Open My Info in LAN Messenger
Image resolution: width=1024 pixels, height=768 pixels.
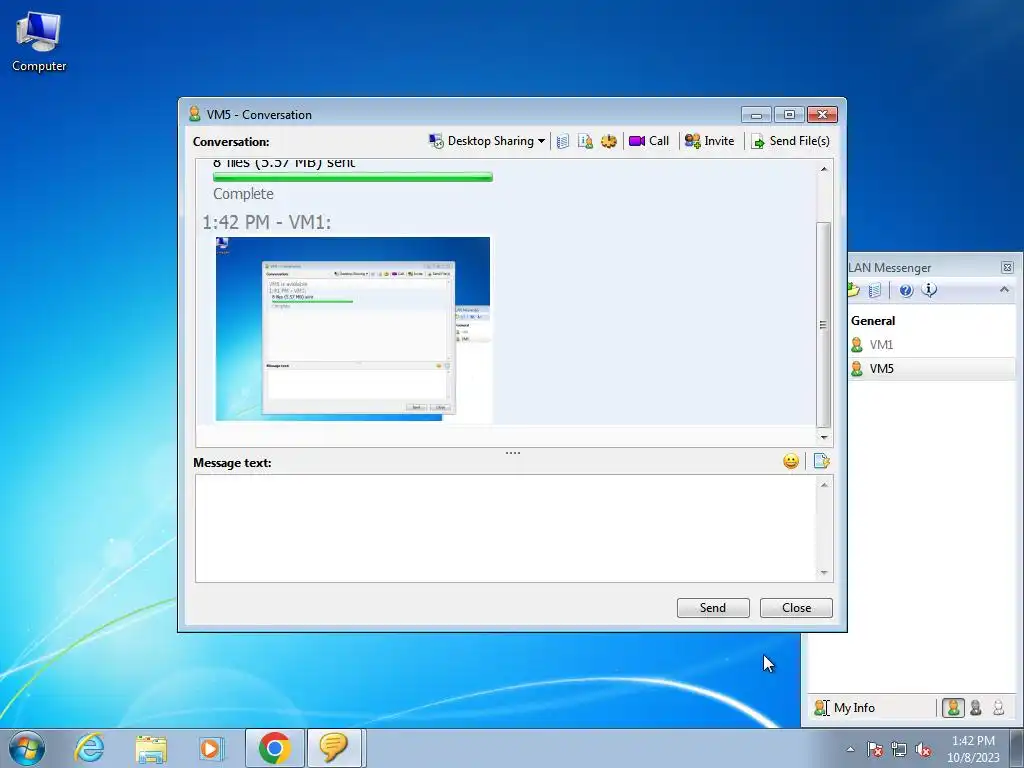[x=845, y=708]
